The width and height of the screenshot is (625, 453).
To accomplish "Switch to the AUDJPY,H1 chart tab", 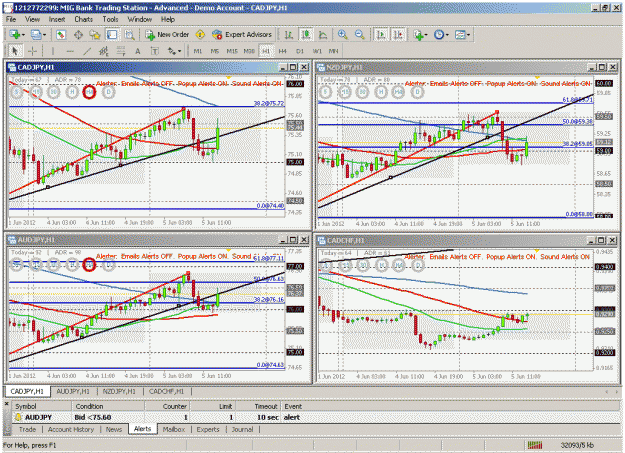I will coord(73,392).
